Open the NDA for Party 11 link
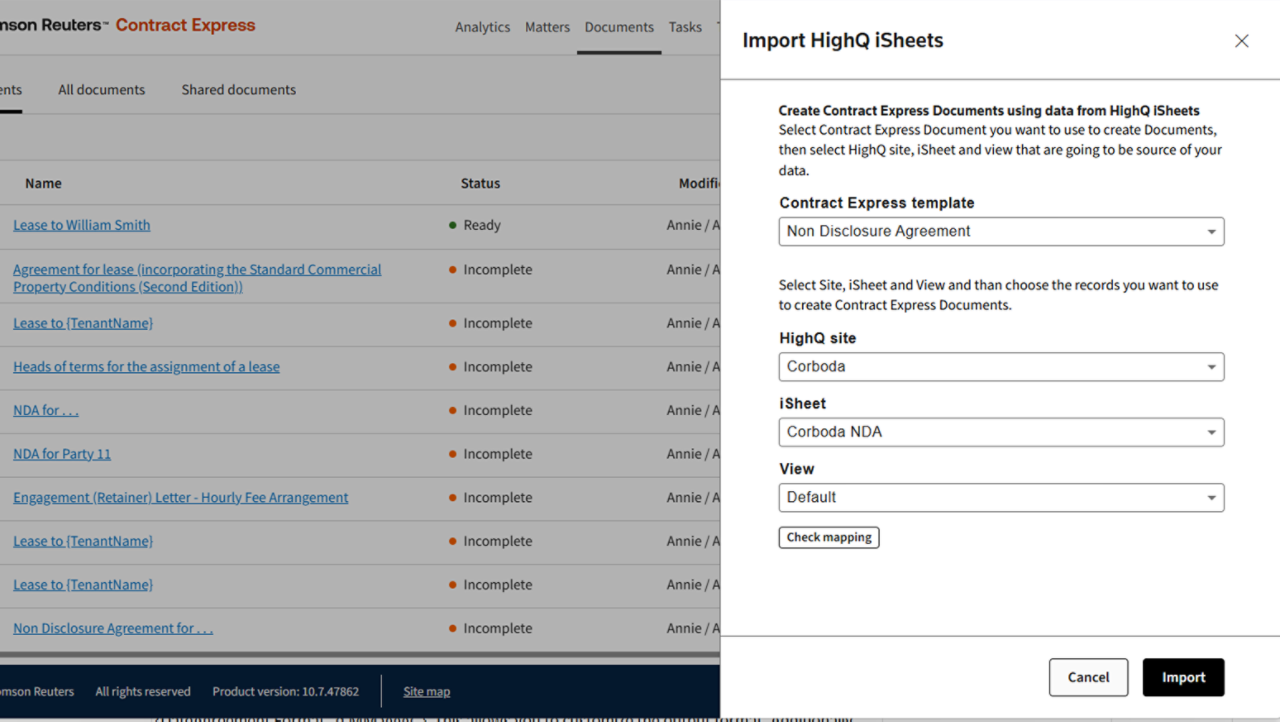1280x722 pixels. 62,454
